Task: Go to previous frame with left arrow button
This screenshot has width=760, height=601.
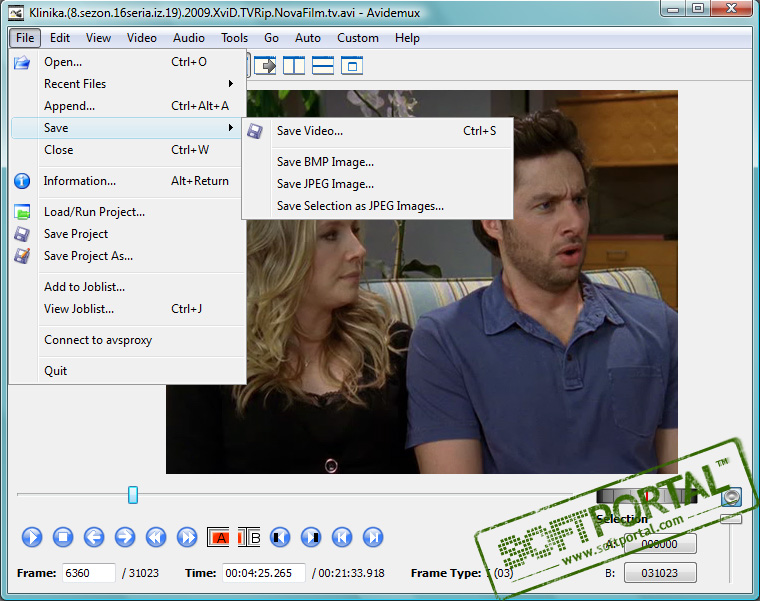Action: click(x=94, y=537)
